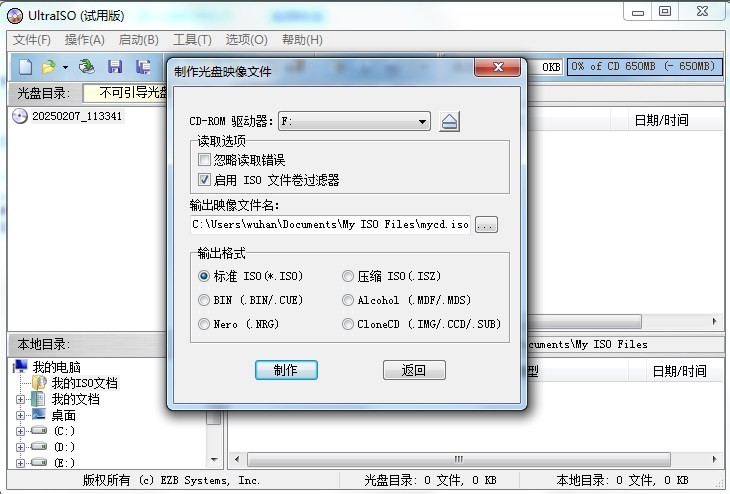
Task: Click upper 日期/时间 column header
Action: [661, 121]
